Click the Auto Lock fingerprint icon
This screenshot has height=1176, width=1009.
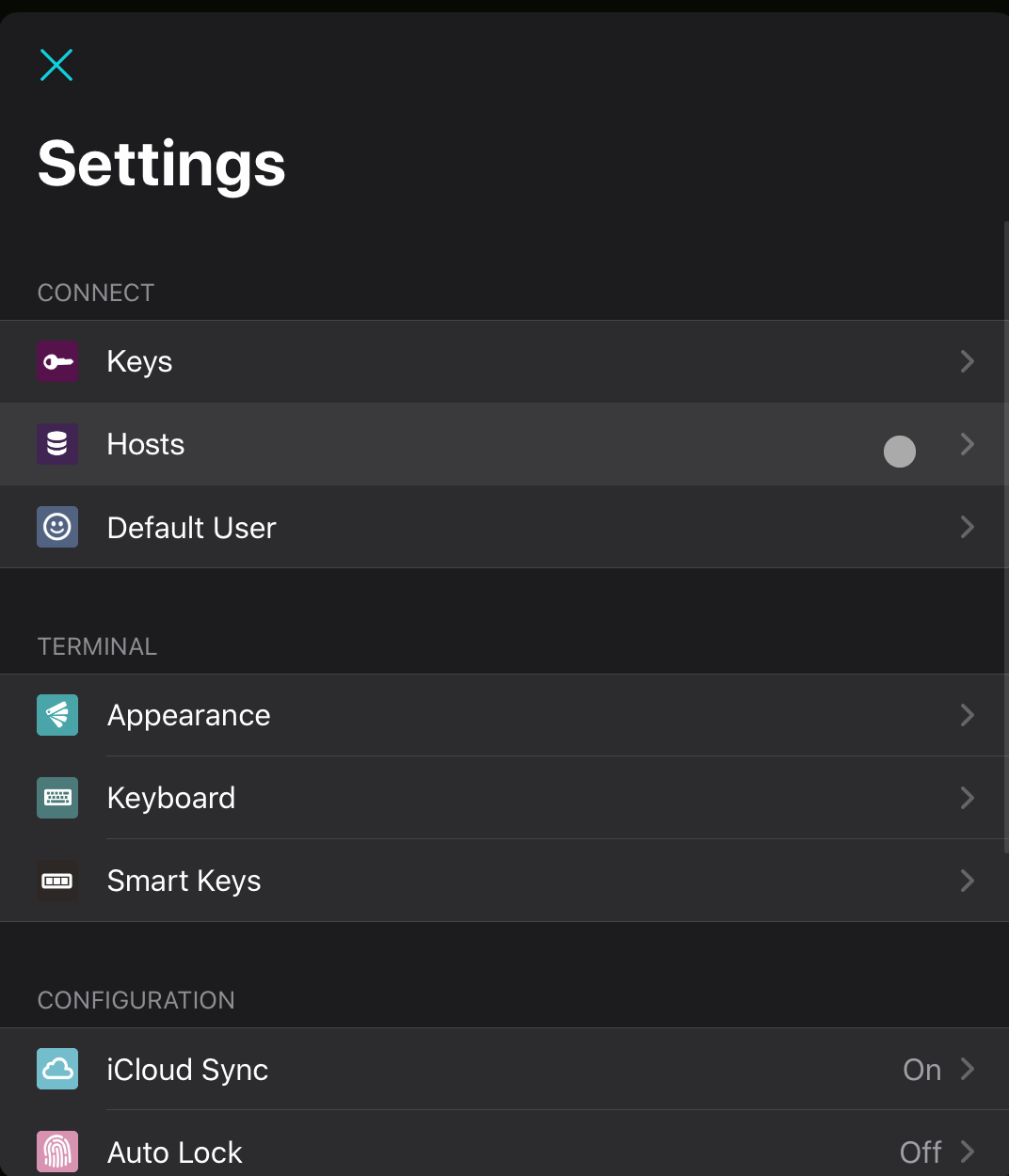[x=57, y=1152]
